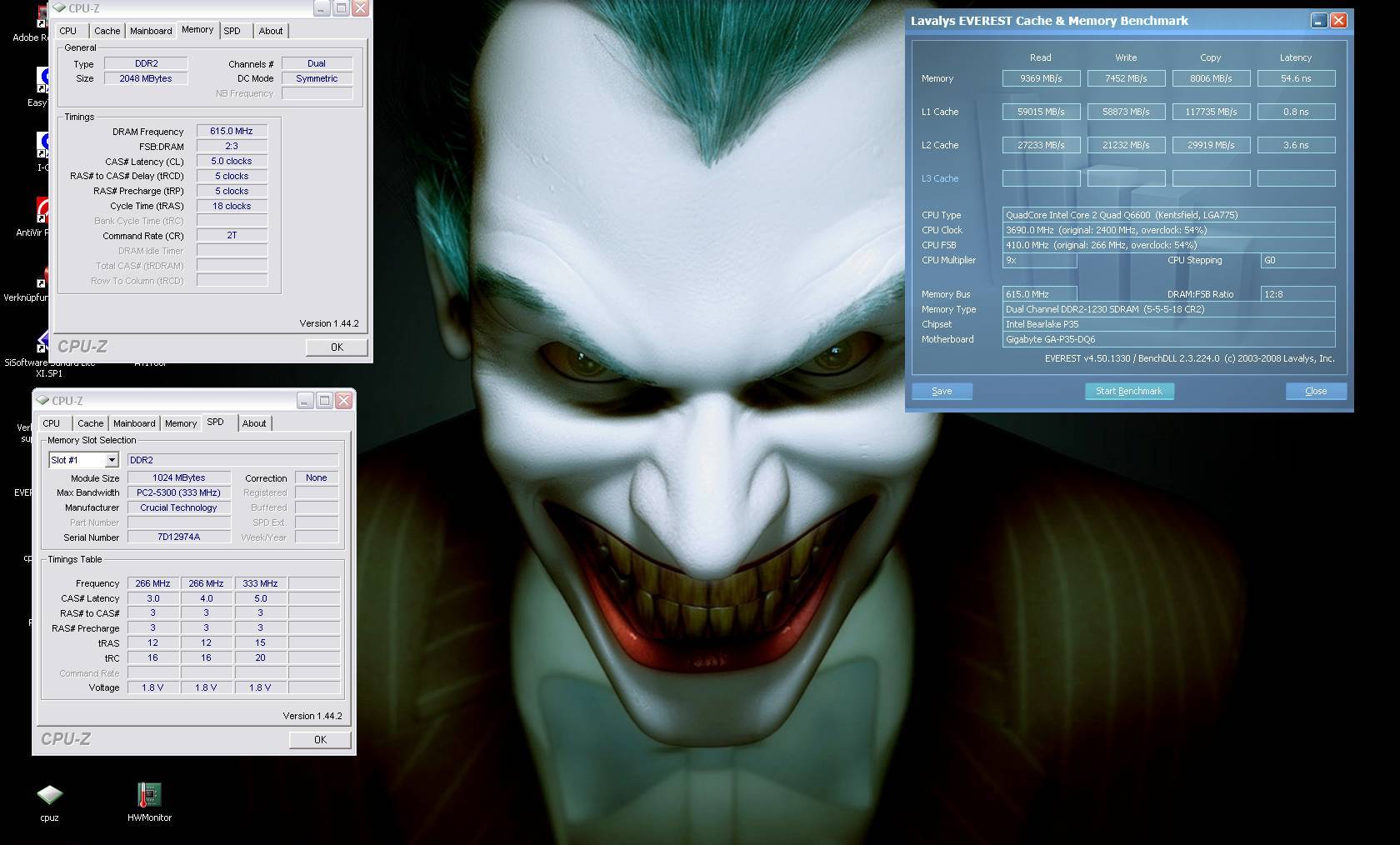
Task: Select the SiSoftware Sandra Lite desktop icon
Action: tap(43, 340)
